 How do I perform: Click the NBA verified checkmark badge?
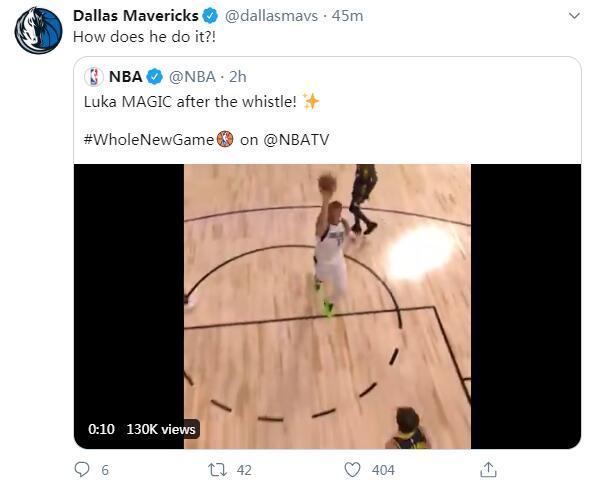[x=155, y=77]
